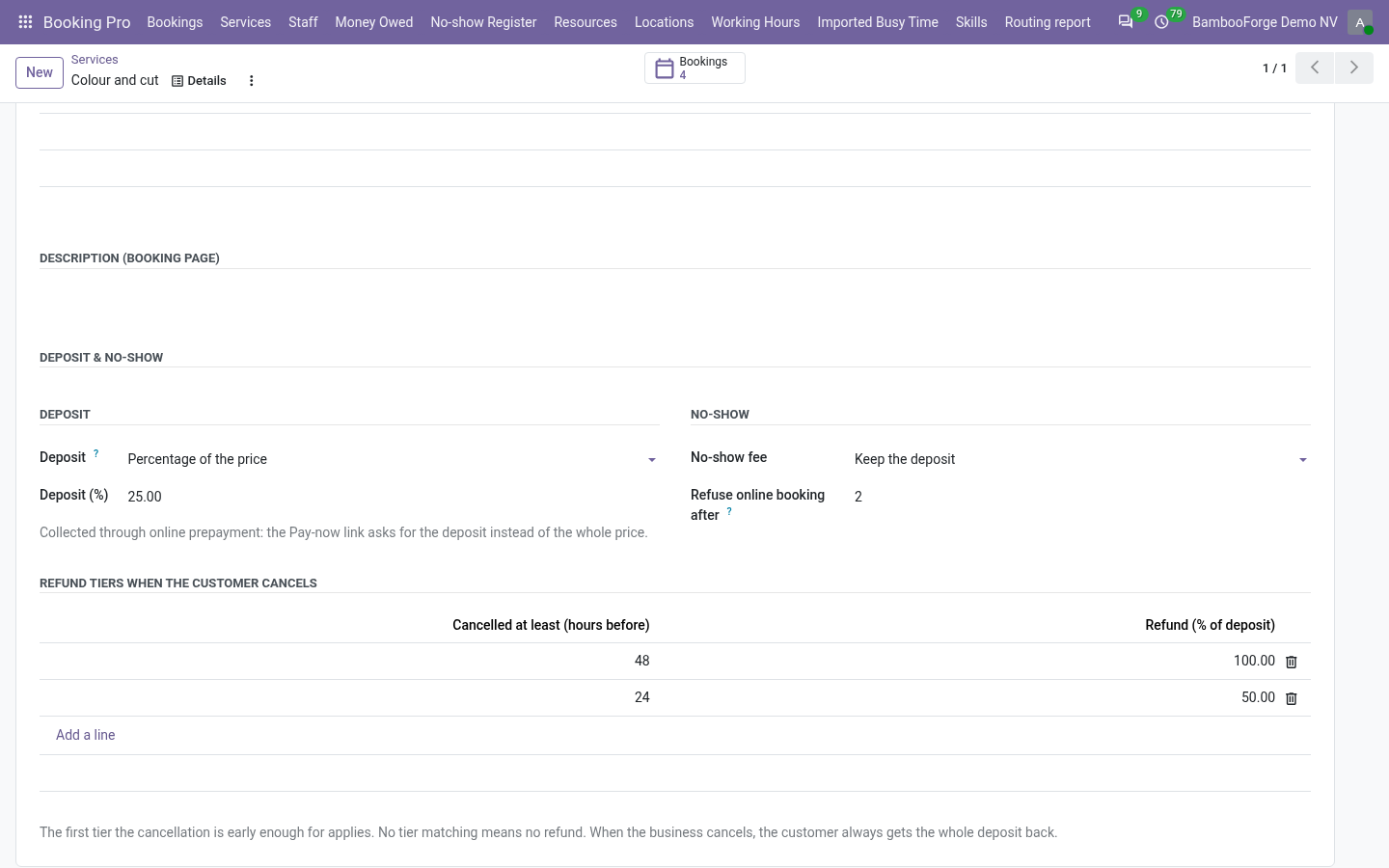Show the Deposit field help tooltip
This screenshot has height=868, width=1389.
(95, 452)
